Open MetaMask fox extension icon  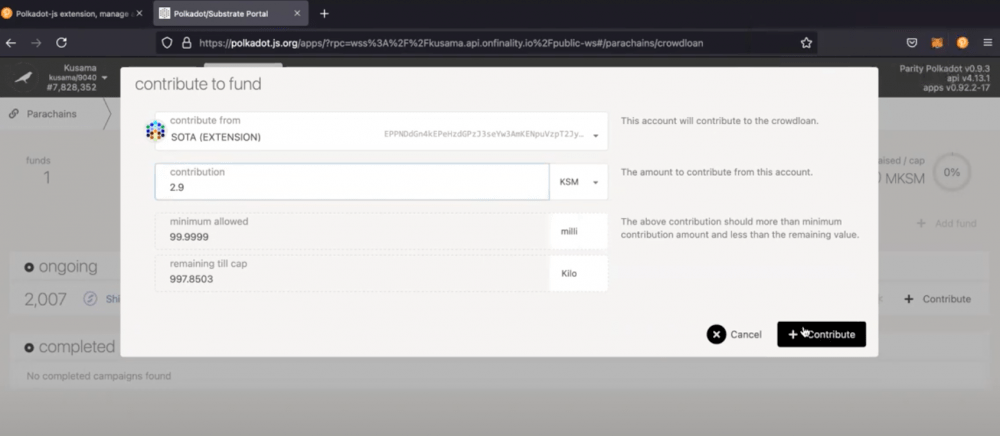938,43
